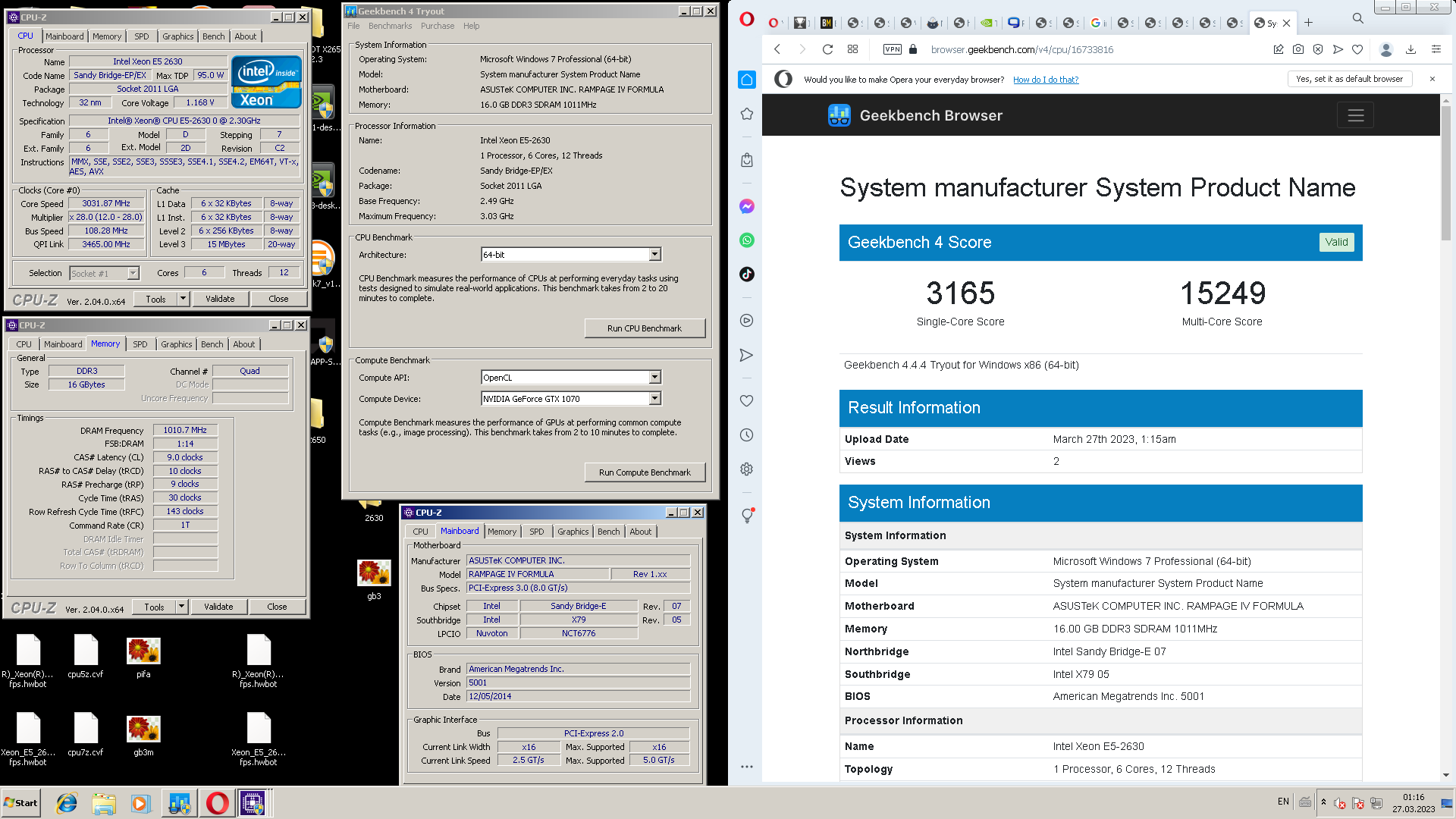Click the Opera sidebar home icon
The image size is (1456, 819).
click(x=747, y=80)
